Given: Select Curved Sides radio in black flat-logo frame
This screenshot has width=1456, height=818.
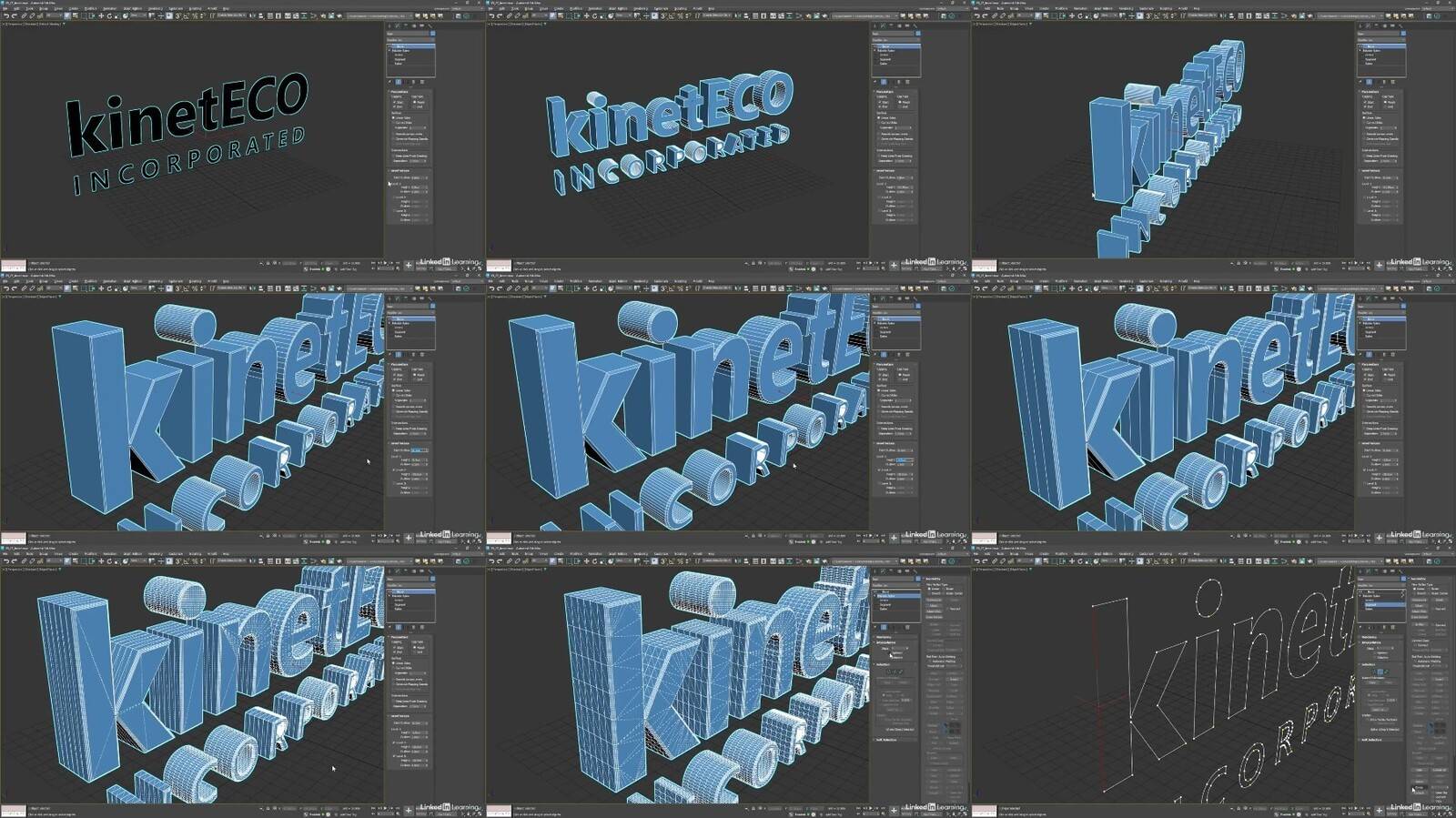Looking at the screenshot, I should [x=394, y=123].
